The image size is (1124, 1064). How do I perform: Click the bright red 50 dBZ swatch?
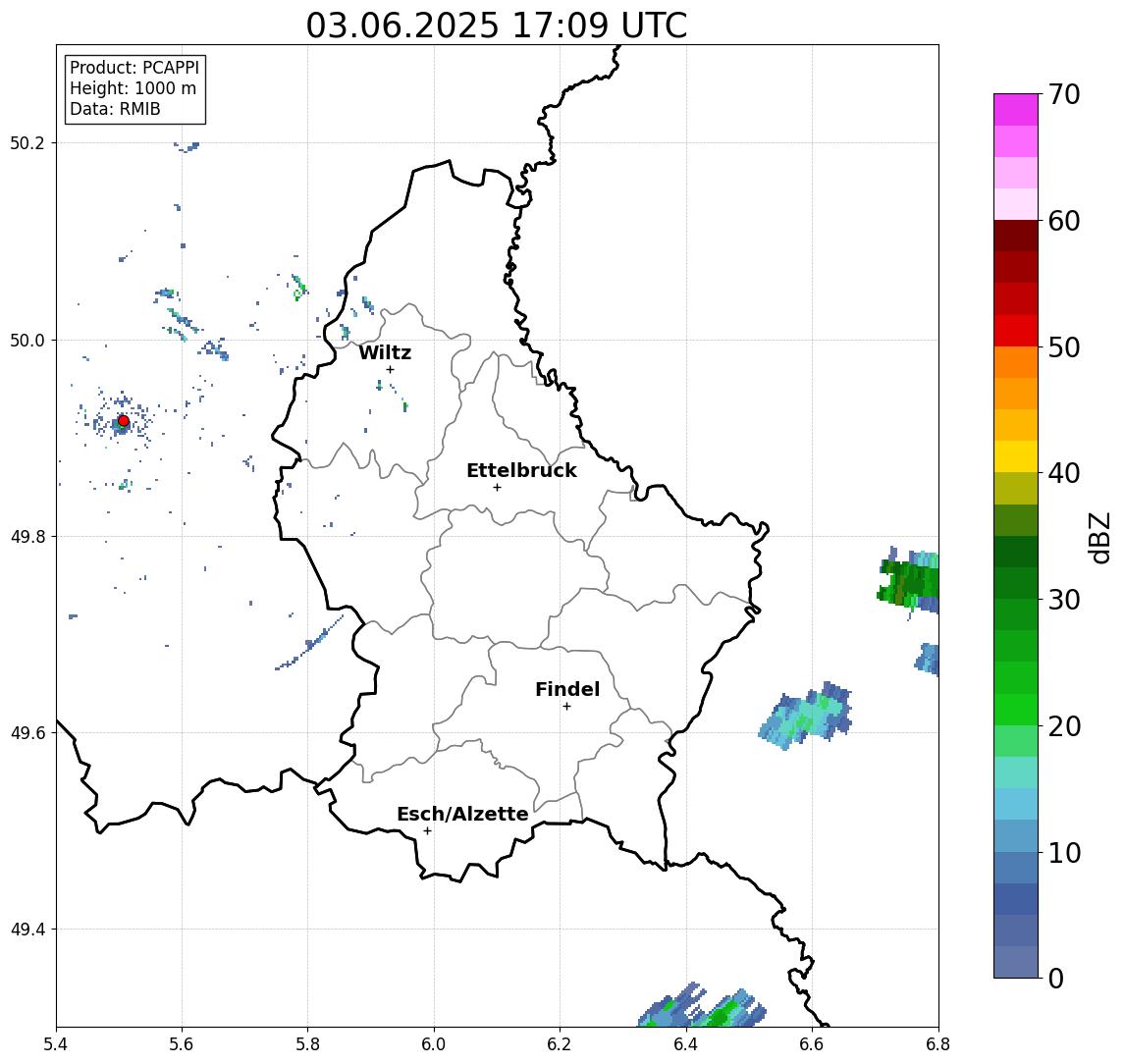tap(1016, 331)
